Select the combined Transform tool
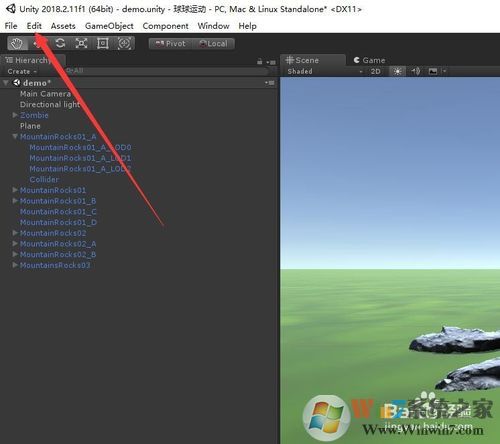This screenshot has width=500, height=444. pos(124,43)
